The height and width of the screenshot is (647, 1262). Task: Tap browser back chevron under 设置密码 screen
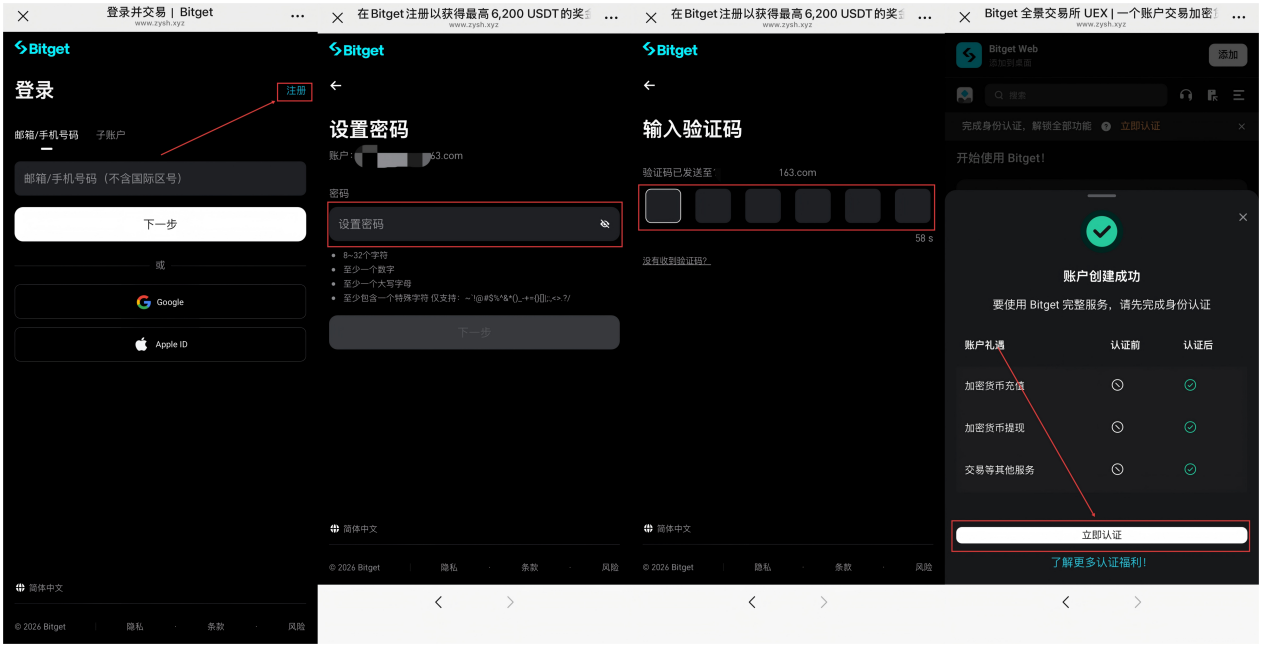(x=438, y=602)
